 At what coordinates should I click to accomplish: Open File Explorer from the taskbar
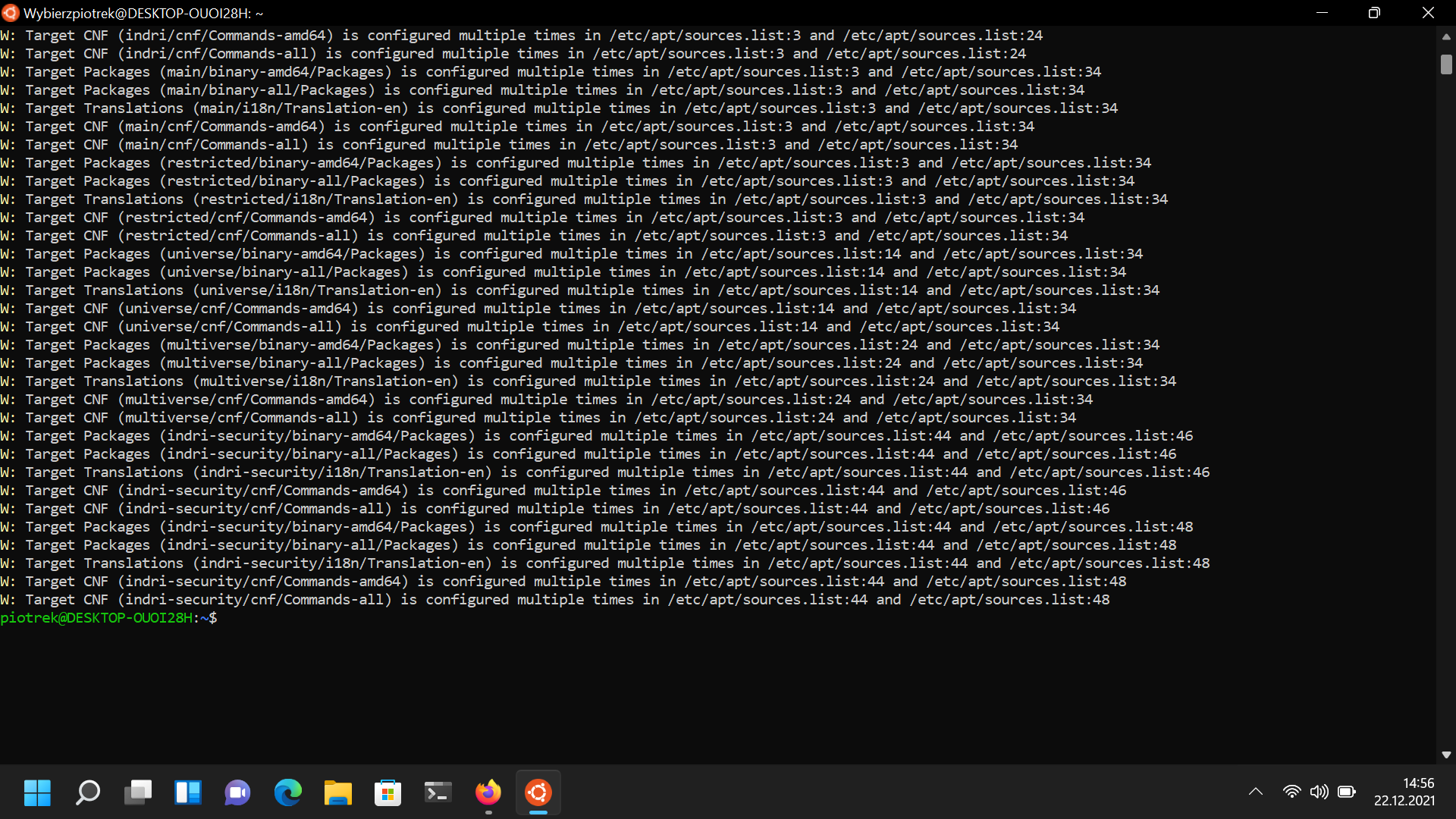pyautogui.click(x=337, y=792)
